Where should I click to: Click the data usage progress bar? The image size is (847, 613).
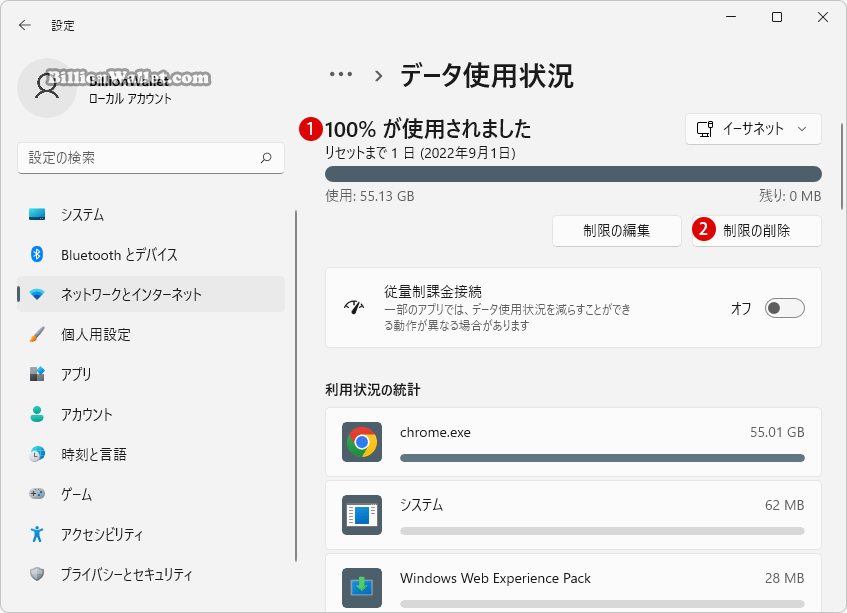coord(573,174)
